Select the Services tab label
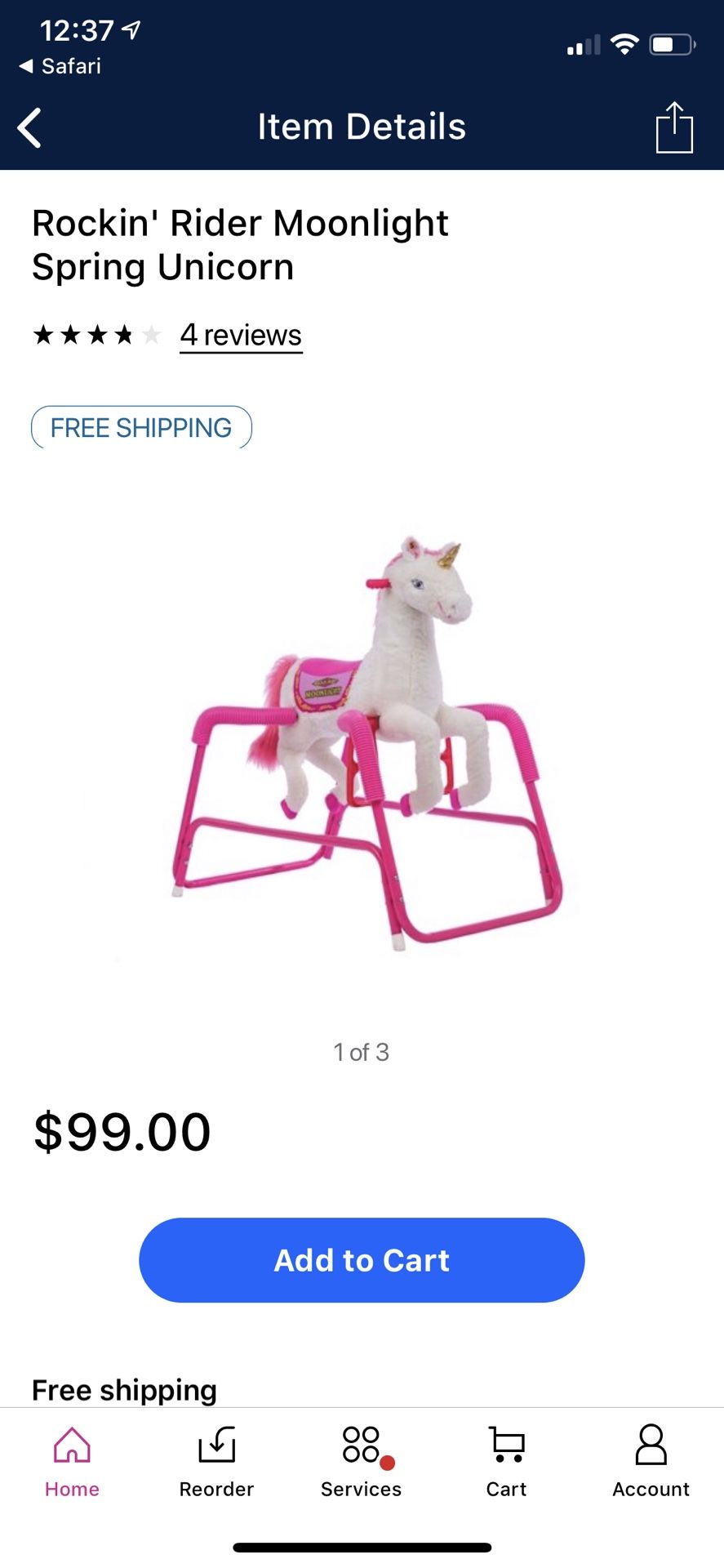Viewport: 724px width, 1568px height. tap(362, 1489)
